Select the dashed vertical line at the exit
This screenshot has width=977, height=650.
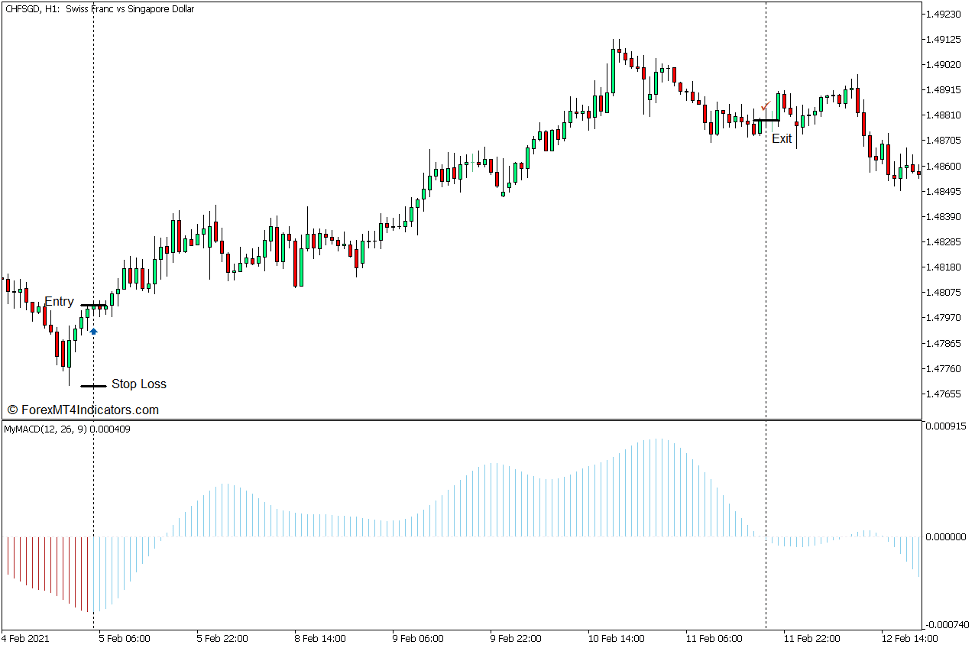coord(768,200)
